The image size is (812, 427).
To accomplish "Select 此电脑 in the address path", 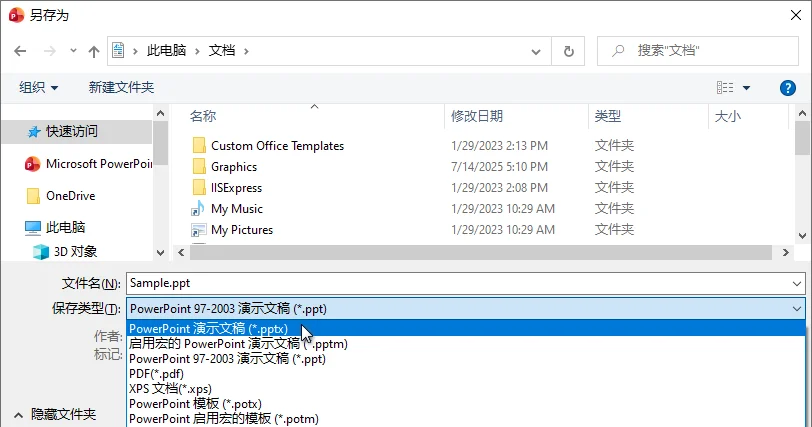I will (x=166, y=51).
